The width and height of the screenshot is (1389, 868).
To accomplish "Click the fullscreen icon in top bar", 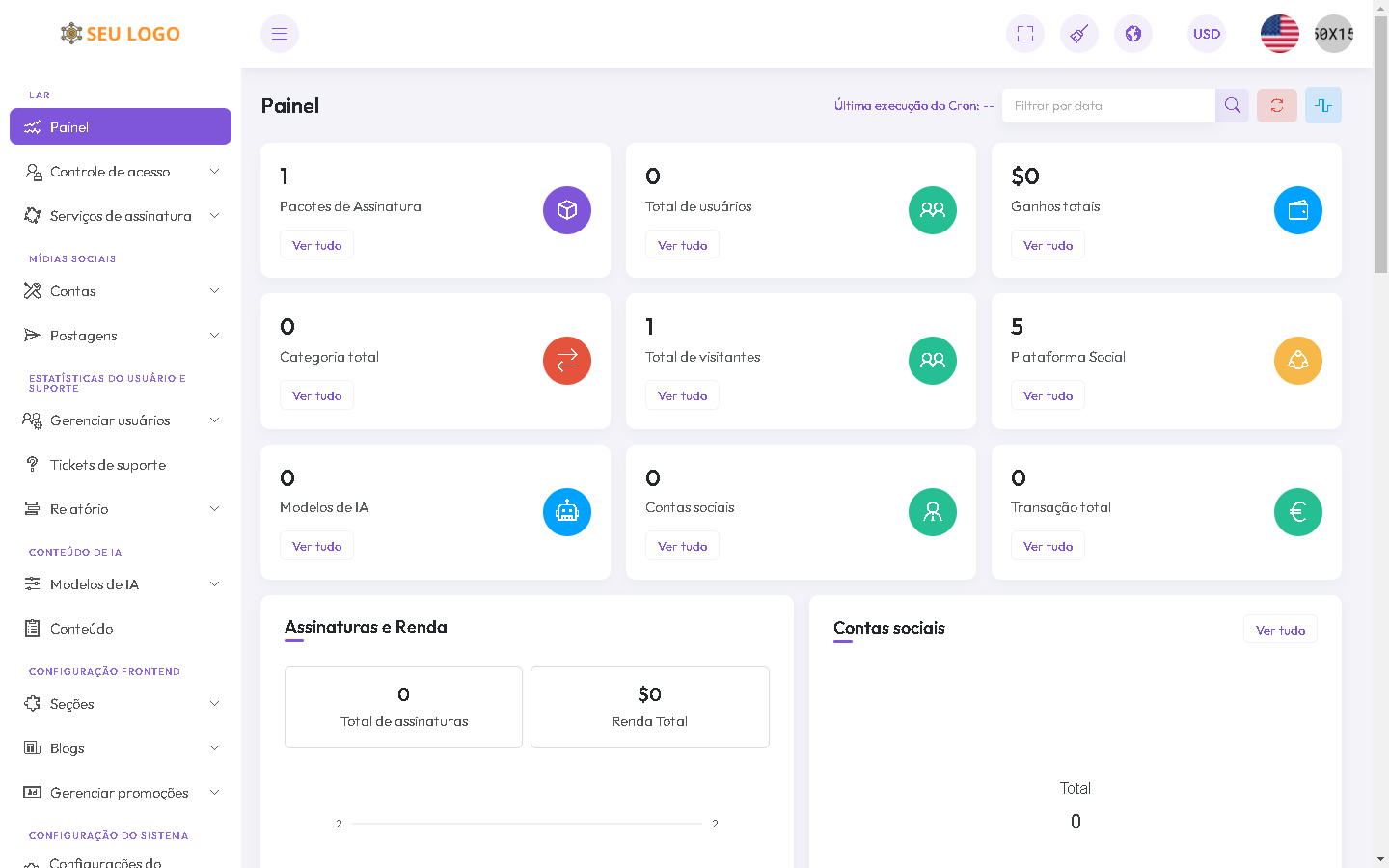I will pos(1024,34).
